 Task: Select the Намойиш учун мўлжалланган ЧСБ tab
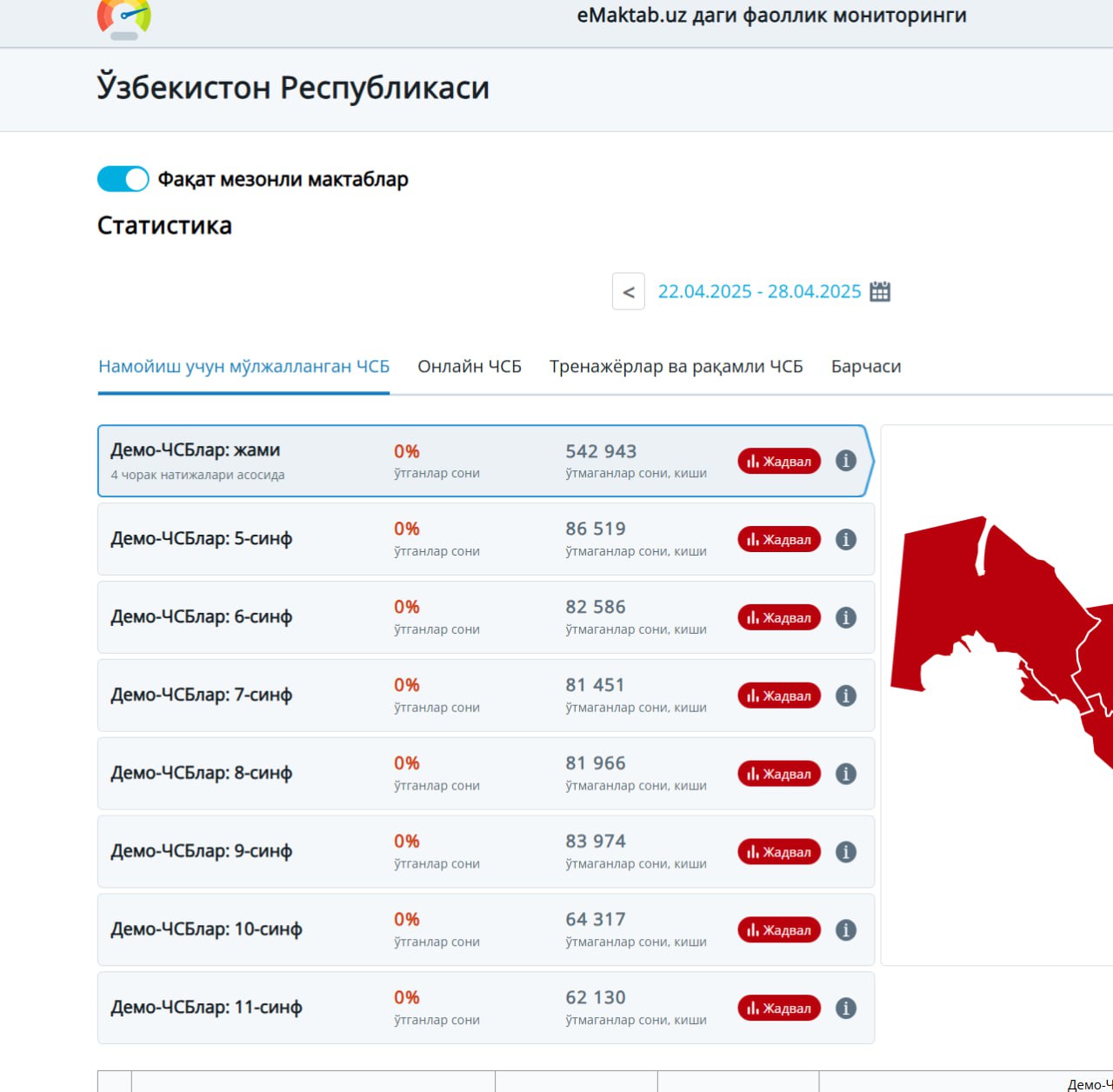pos(243,367)
